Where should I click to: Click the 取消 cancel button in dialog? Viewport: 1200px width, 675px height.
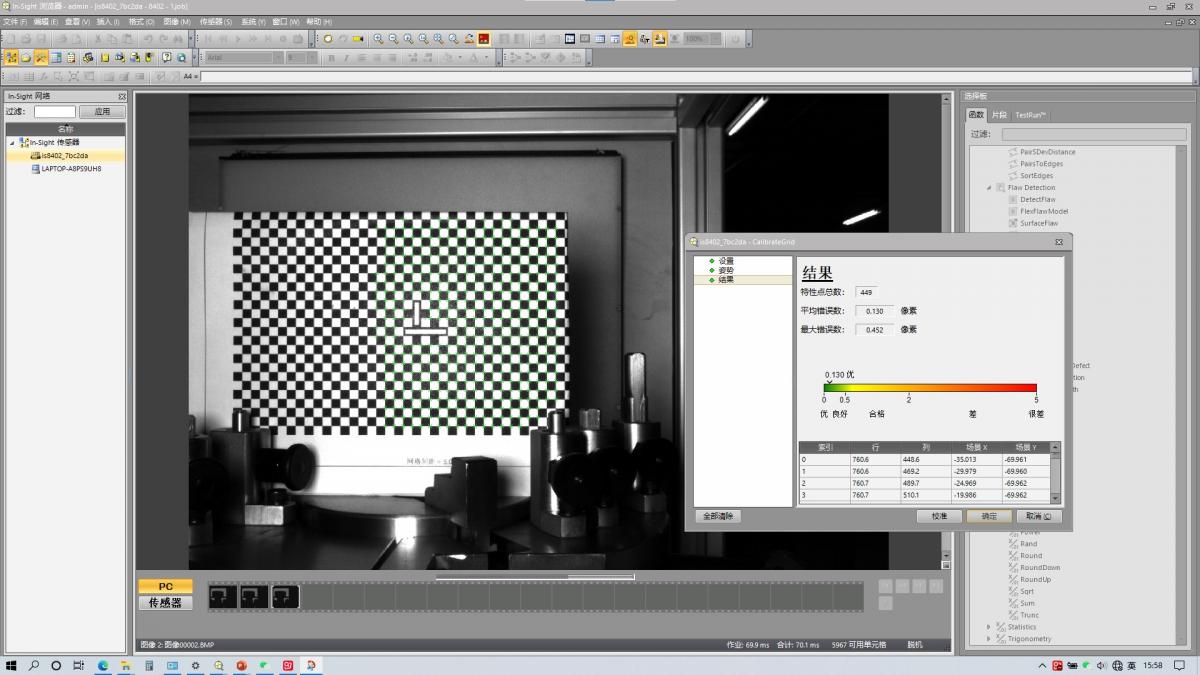tap(1038, 516)
